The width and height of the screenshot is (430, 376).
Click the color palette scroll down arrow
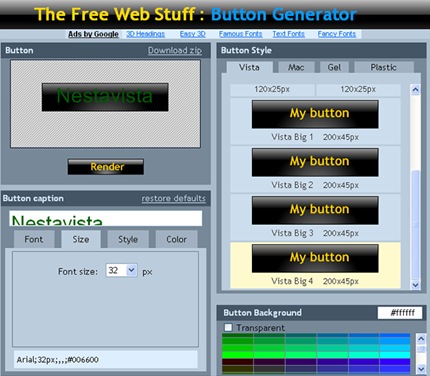pyautogui.click(x=421, y=369)
